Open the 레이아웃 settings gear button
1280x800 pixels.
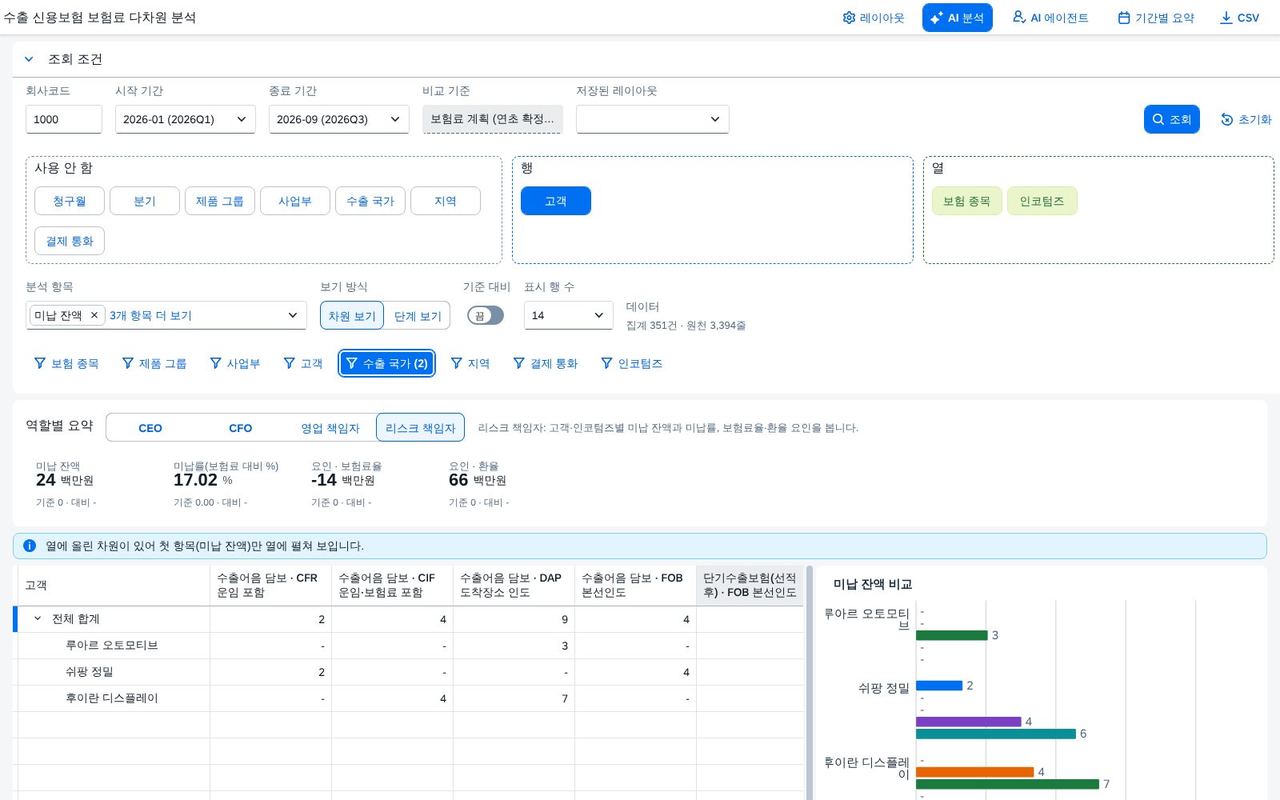pyautogui.click(x=873, y=18)
